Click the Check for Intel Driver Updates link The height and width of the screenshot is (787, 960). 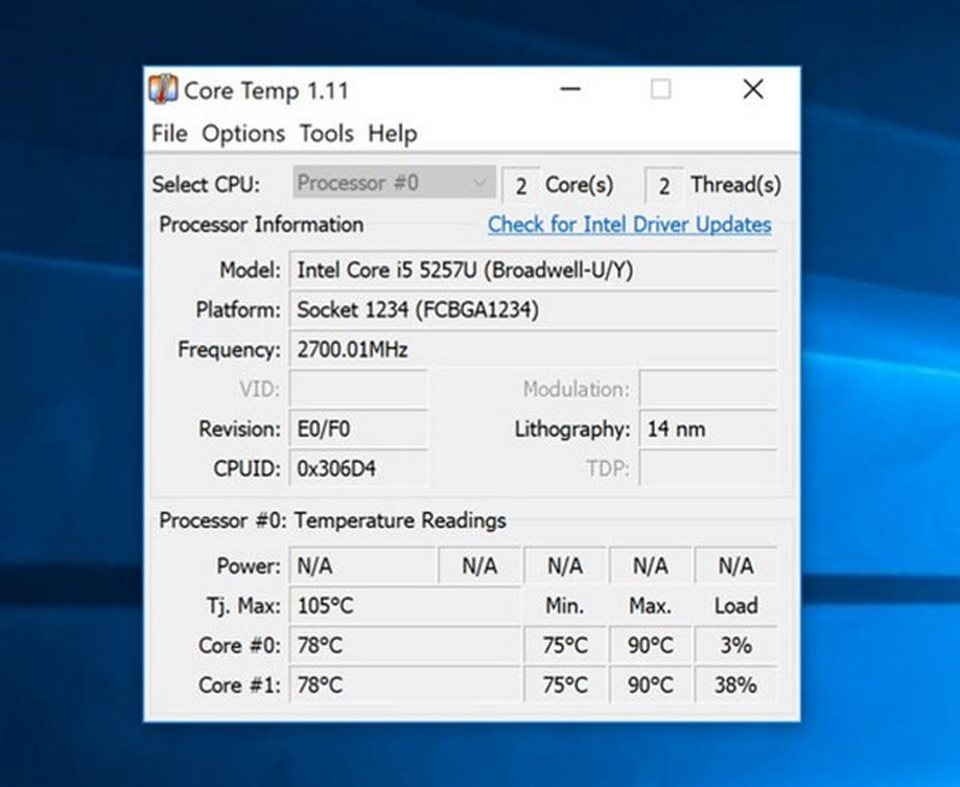[628, 224]
